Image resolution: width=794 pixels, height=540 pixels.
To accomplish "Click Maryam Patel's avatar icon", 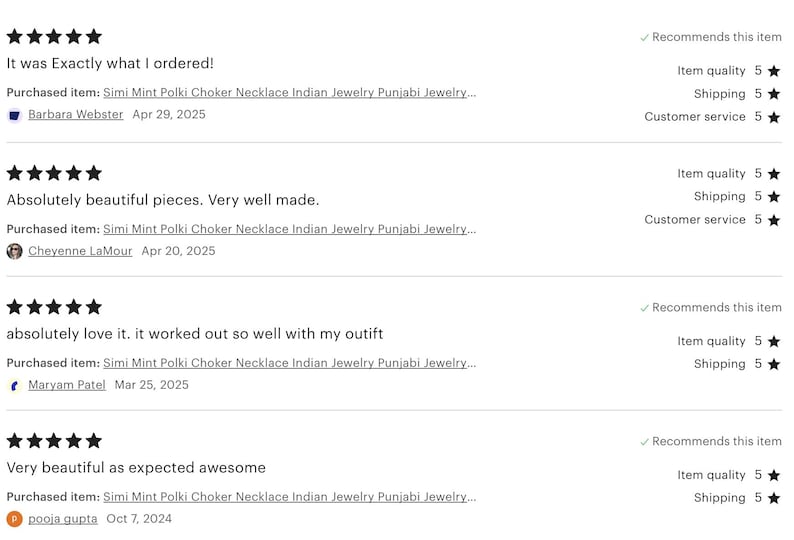I will [14, 385].
